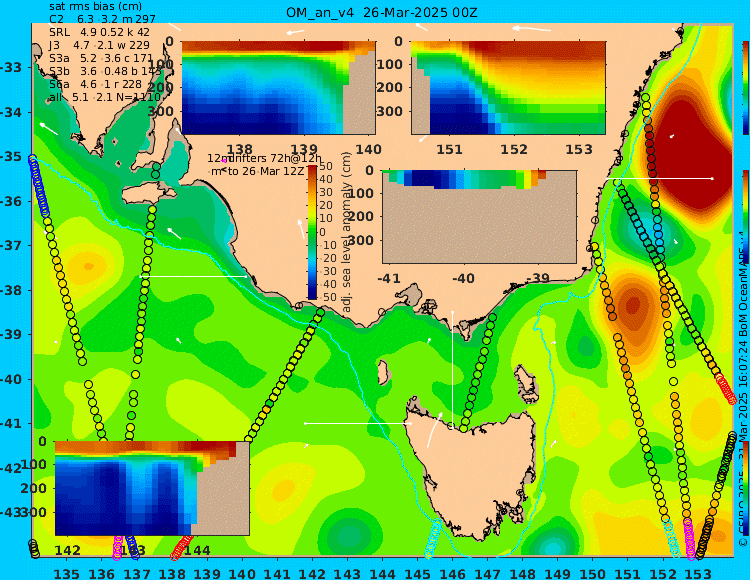Click the 146 longitude label on the bottom axis
Screen dimensions: 750x580
pos(452,573)
